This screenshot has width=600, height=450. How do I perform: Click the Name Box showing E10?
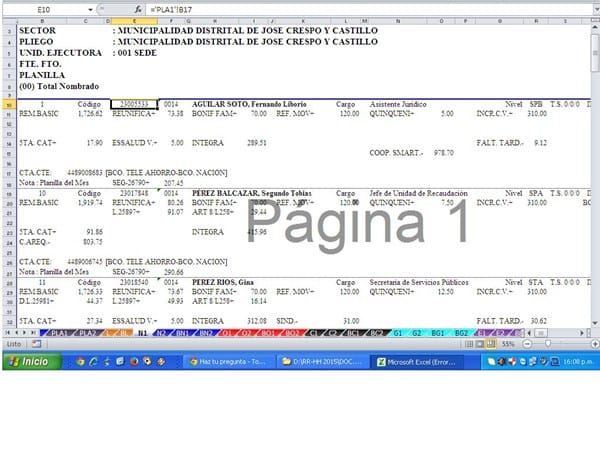tap(44, 10)
